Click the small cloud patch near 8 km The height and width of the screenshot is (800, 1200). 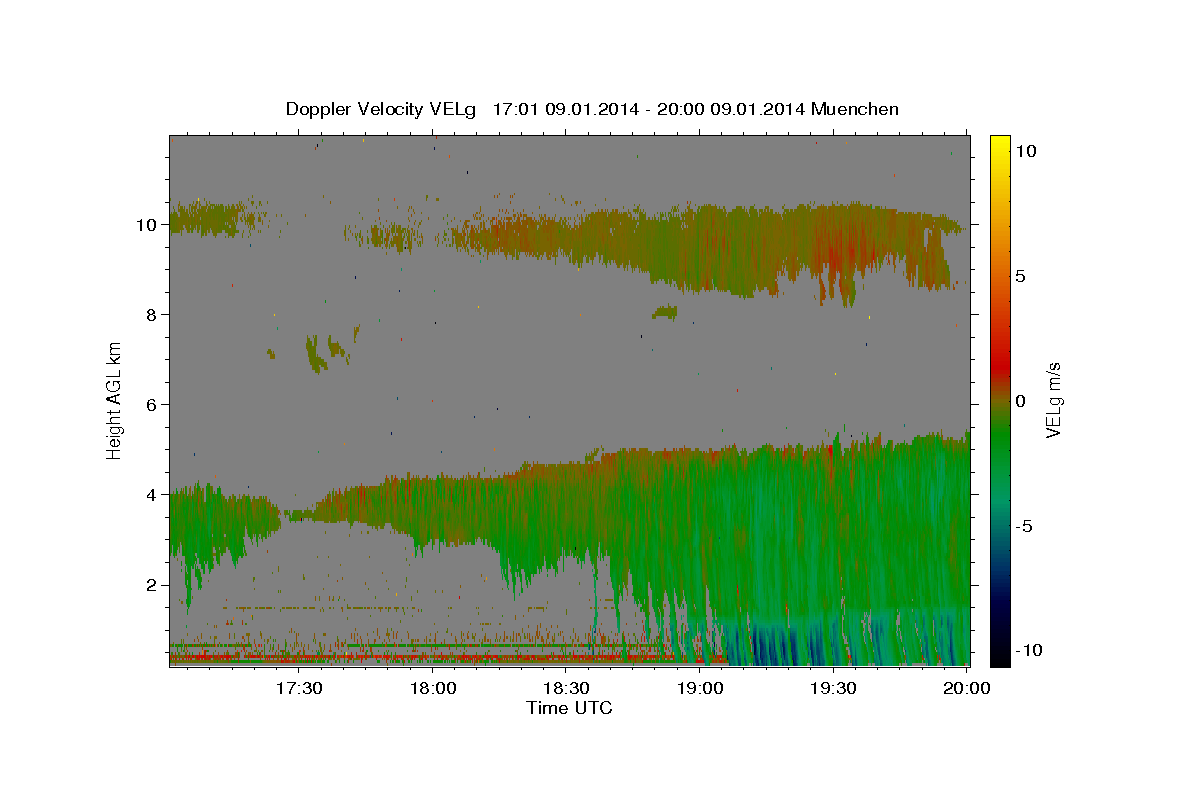[x=664, y=313]
